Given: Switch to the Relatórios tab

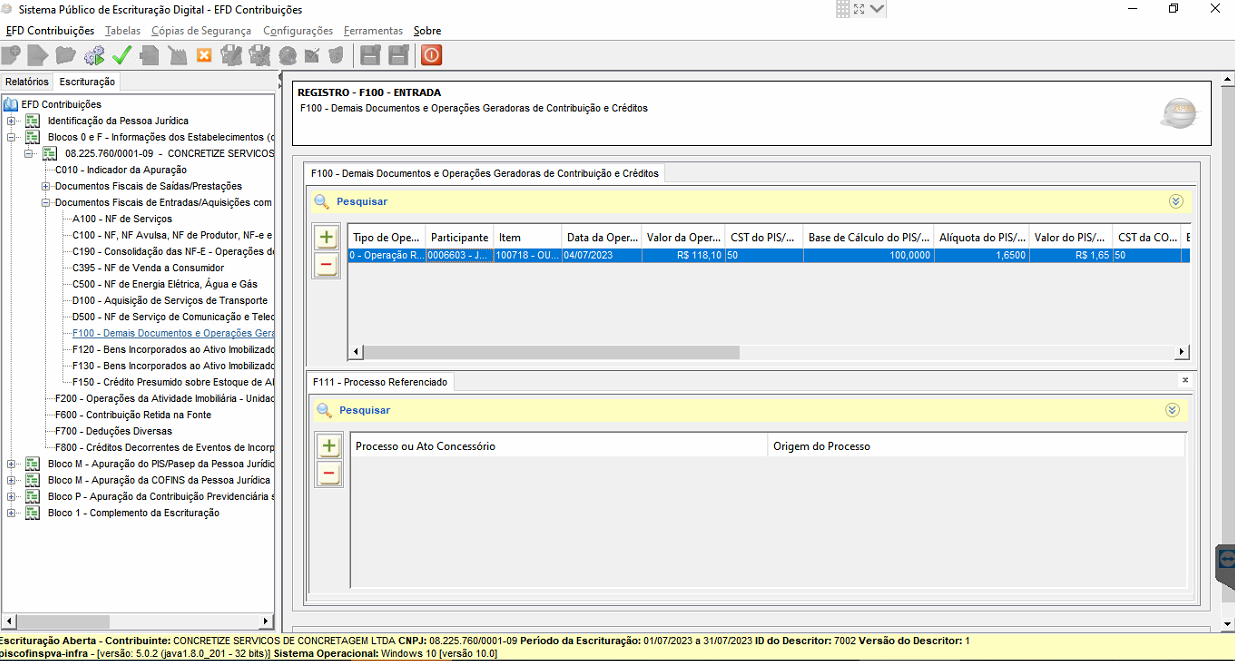Looking at the screenshot, I should [27, 82].
